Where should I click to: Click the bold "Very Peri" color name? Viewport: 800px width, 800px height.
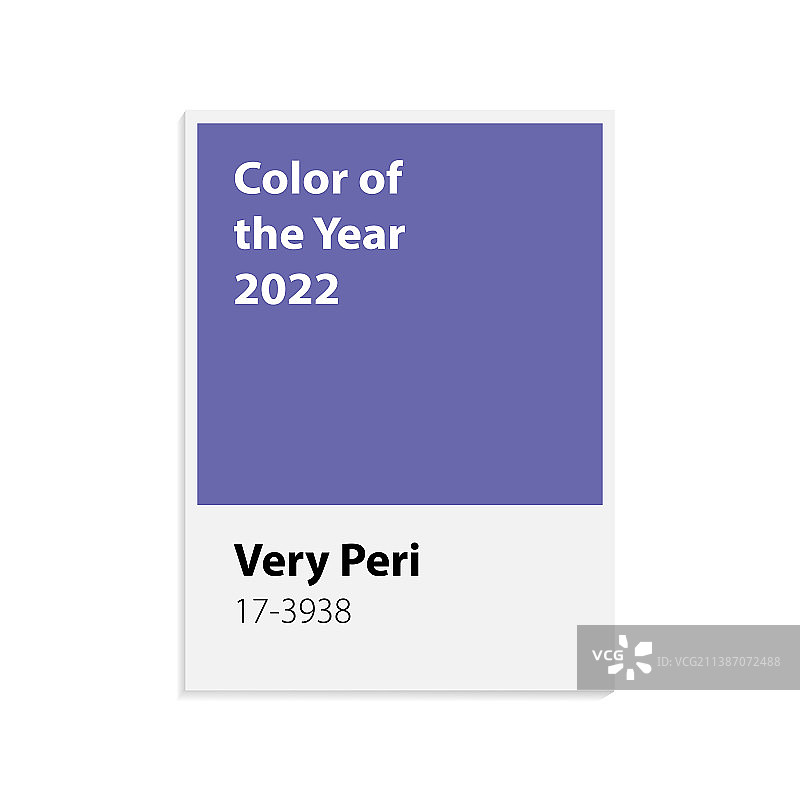(326, 561)
